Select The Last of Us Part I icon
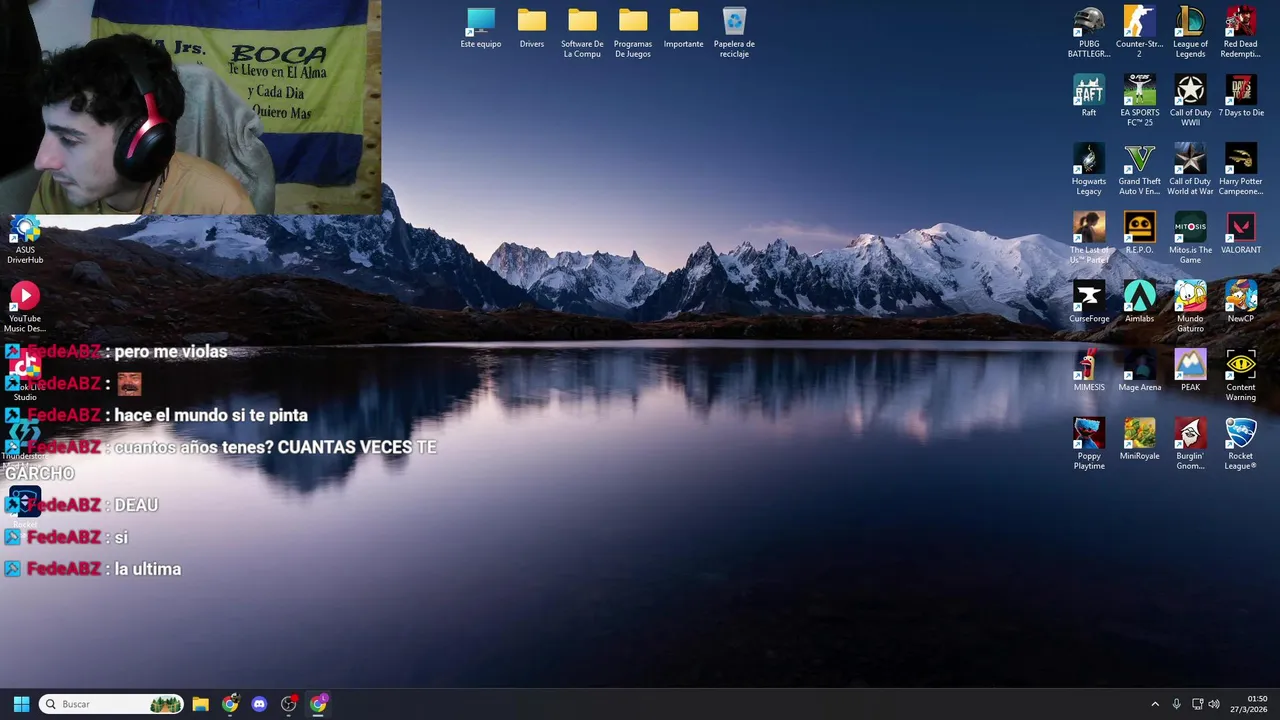The width and height of the screenshot is (1280, 720). coord(1089,238)
